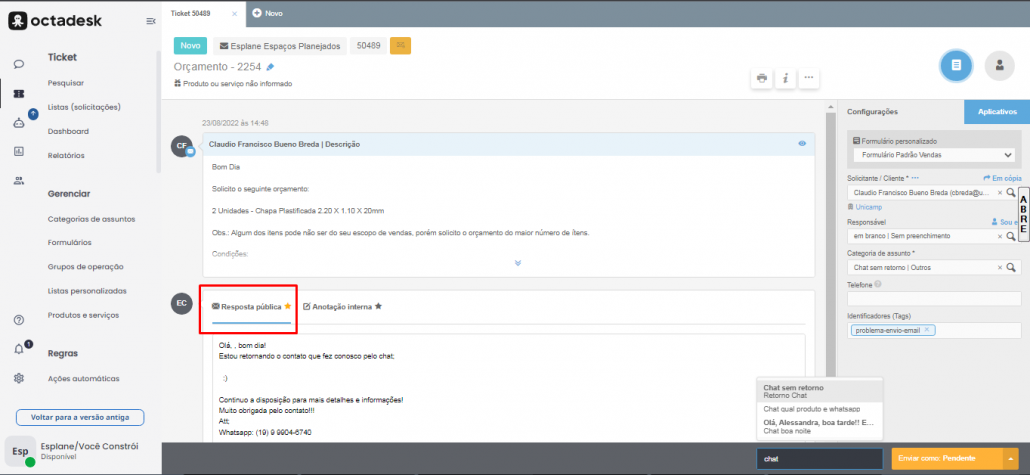Toggle the star beside Anotação interna
The image size is (1030, 475).
[x=378, y=306]
